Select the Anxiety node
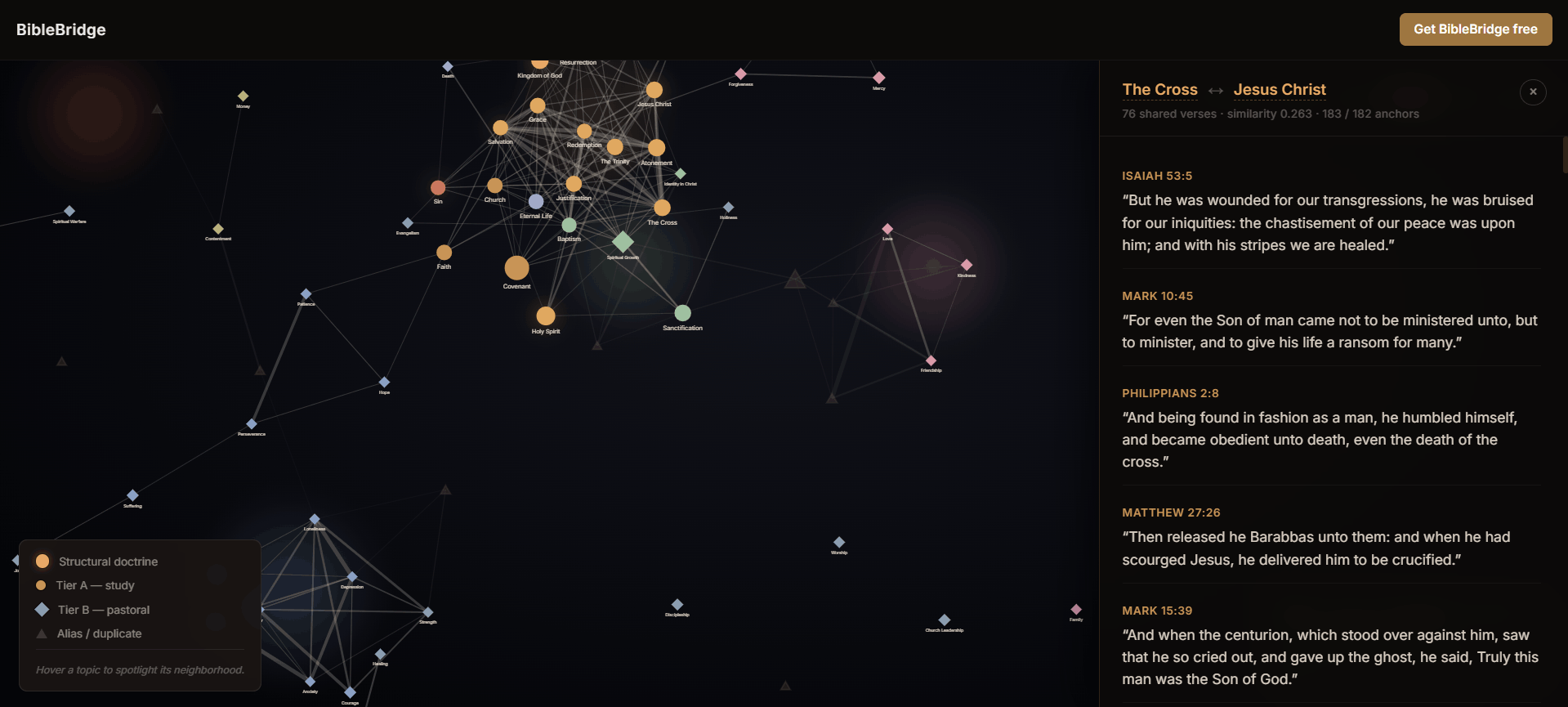The width and height of the screenshot is (1568, 707). point(310,682)
